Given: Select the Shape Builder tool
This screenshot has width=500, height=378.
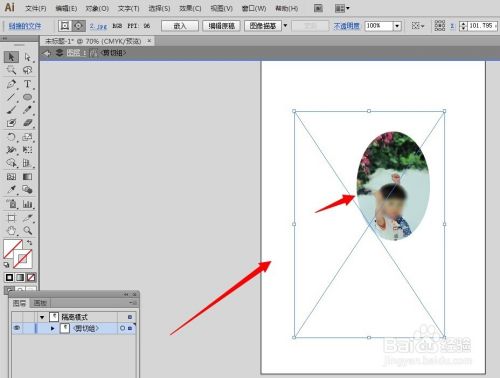Looking at the screenshot, I should [11, 163].
